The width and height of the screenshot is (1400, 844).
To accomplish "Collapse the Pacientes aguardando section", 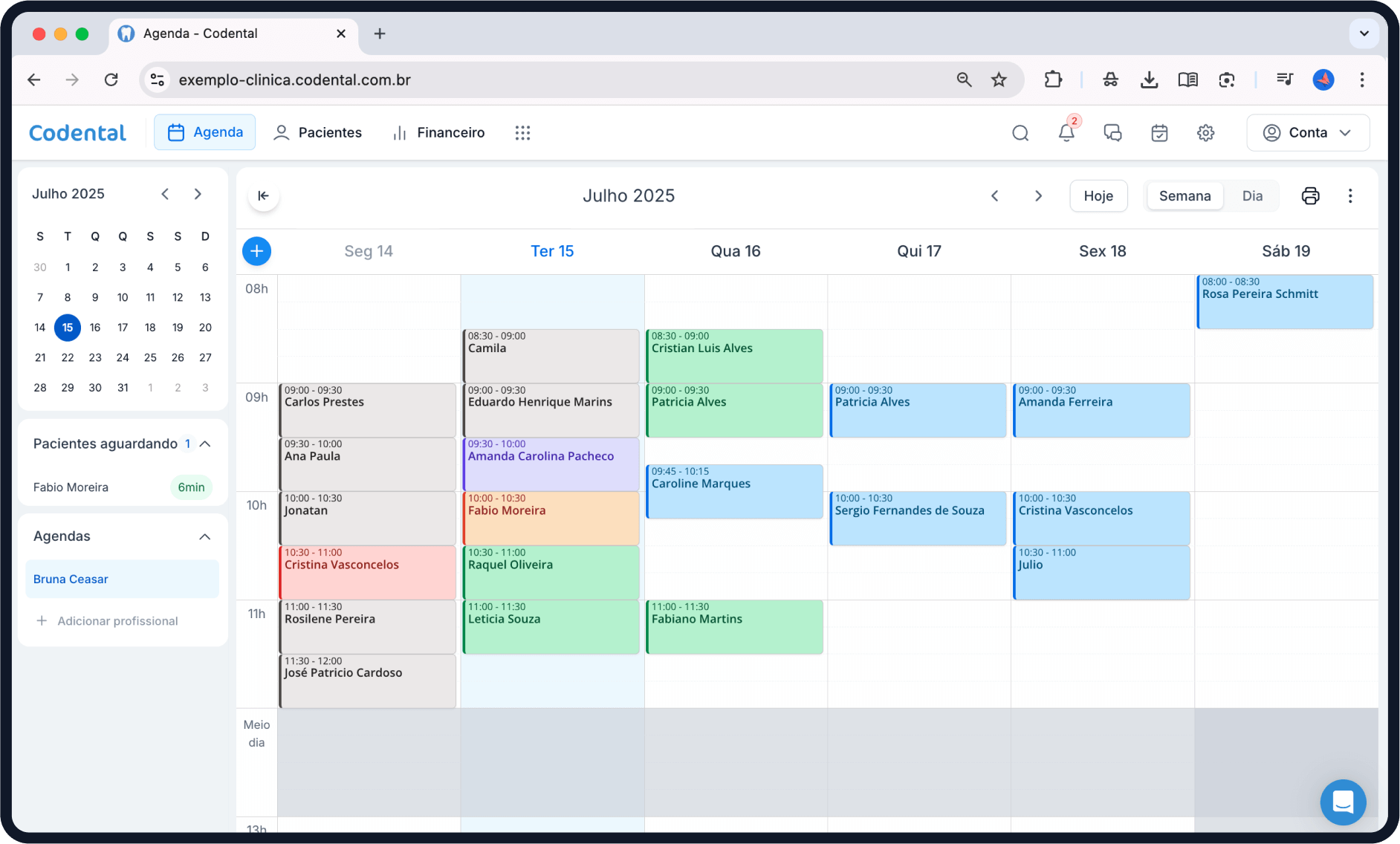I will (206, 444).
